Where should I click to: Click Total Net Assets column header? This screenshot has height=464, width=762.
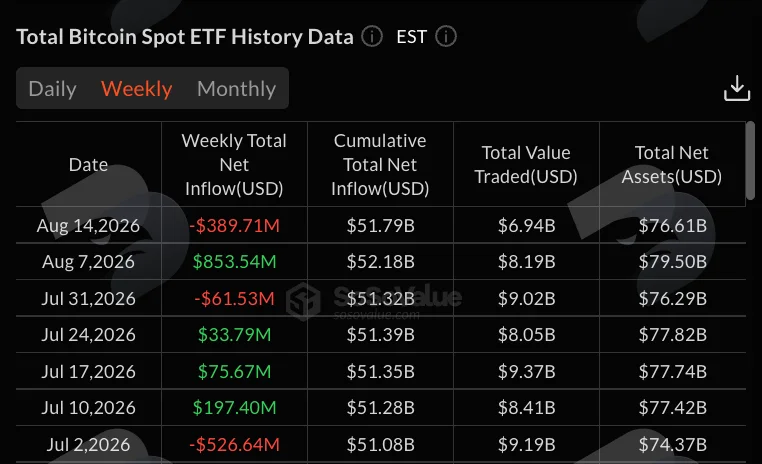(672, 165)
